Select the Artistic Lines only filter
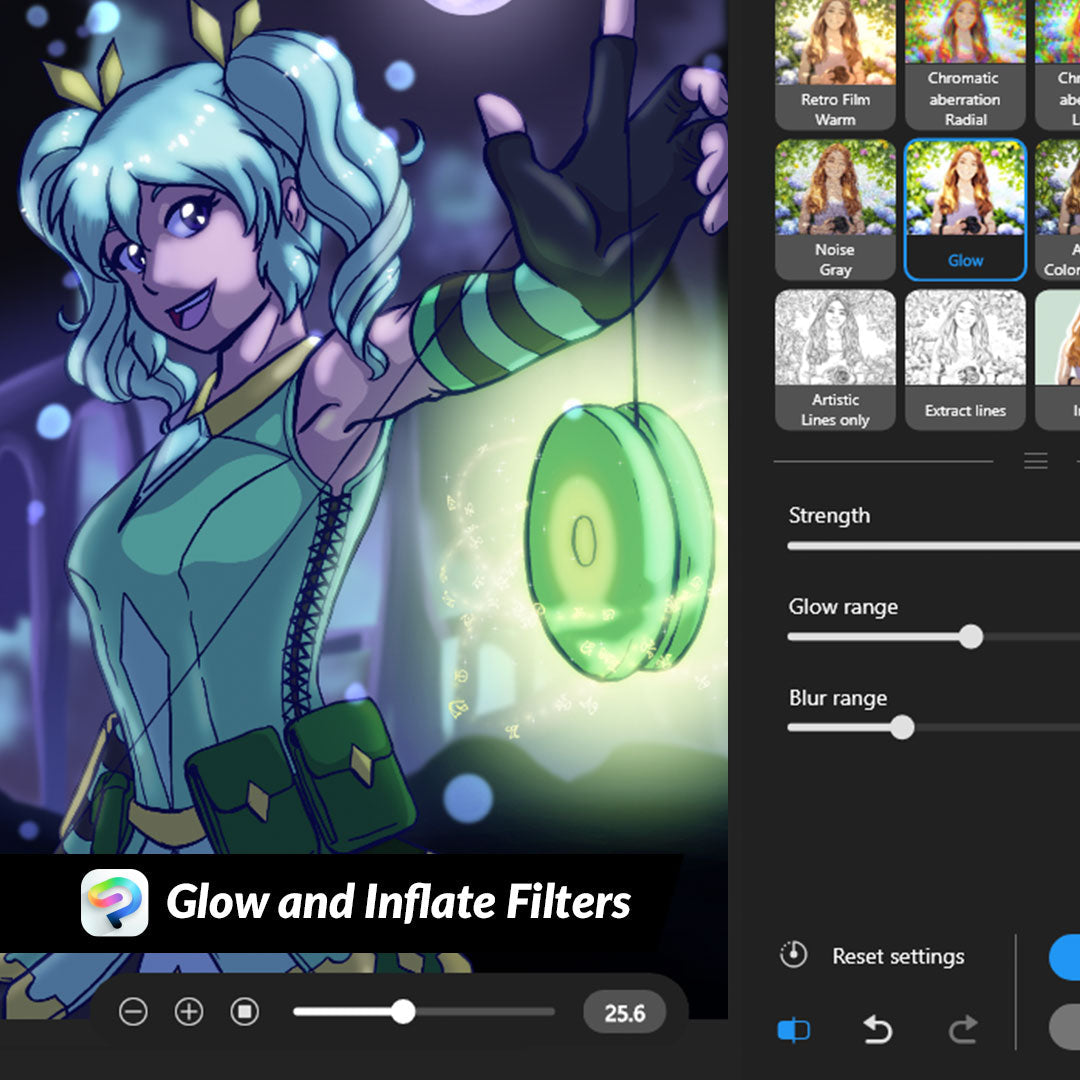Screen dimensions: 1080x1080 [x=835, y=360]
